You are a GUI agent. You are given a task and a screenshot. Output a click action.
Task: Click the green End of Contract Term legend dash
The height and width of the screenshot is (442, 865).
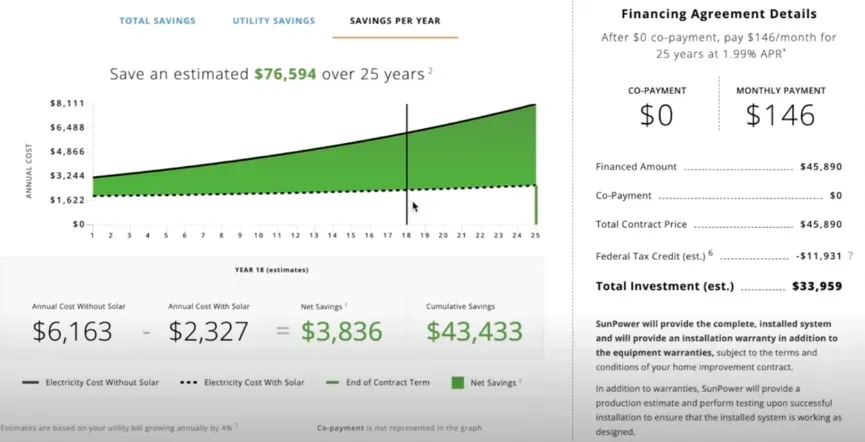click(x=332, y=382)
